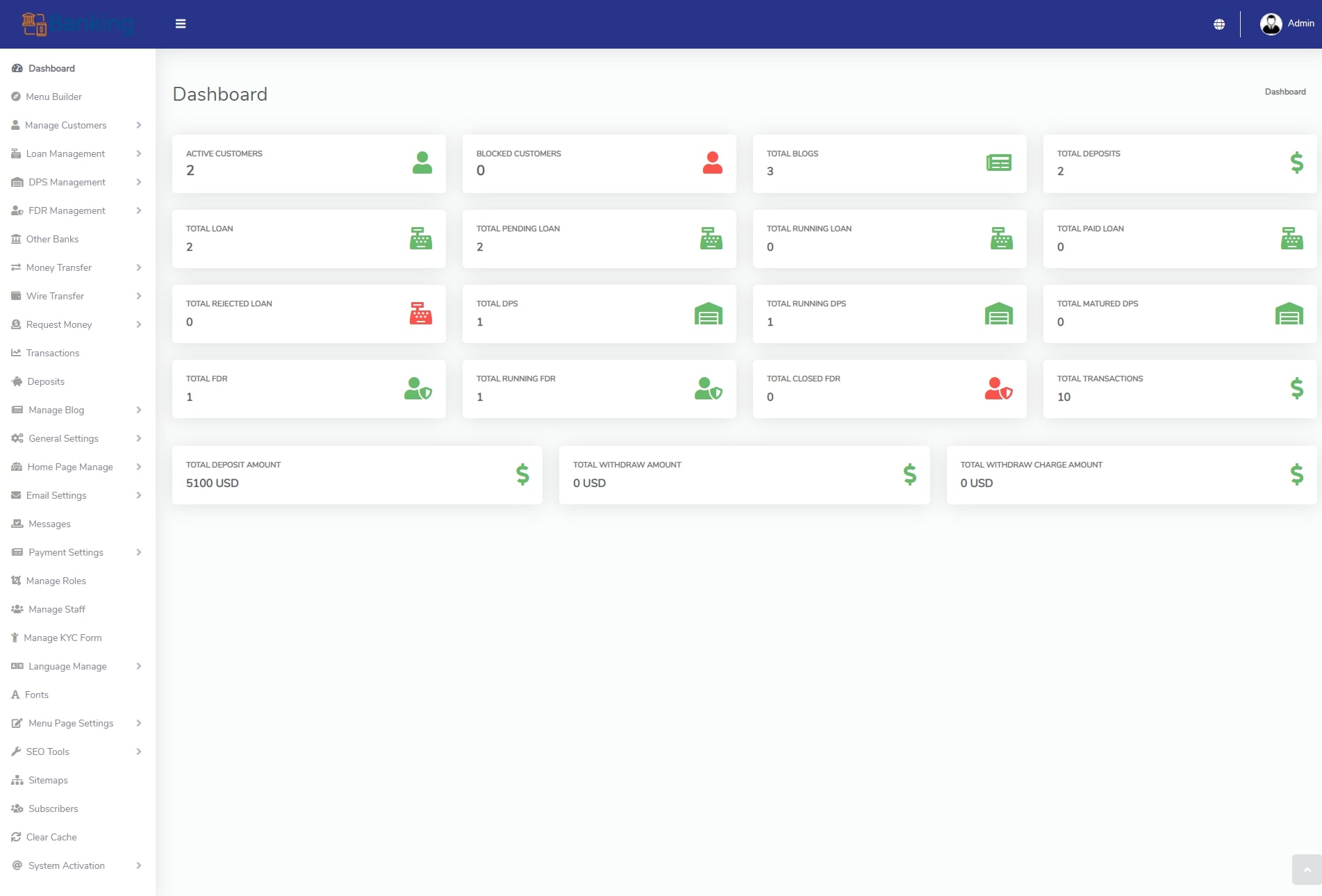
Task: Open the Menu Builder page
Action: (53, 97)
